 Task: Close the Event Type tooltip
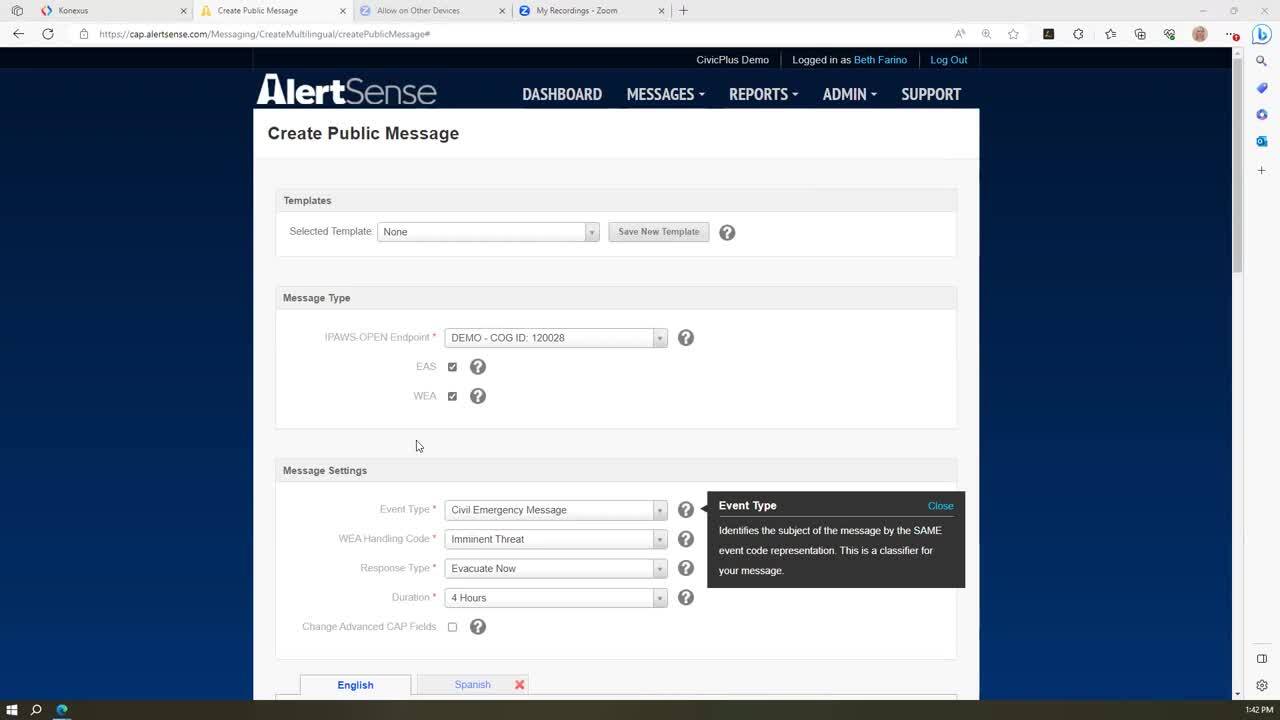[x=940, y=506]
